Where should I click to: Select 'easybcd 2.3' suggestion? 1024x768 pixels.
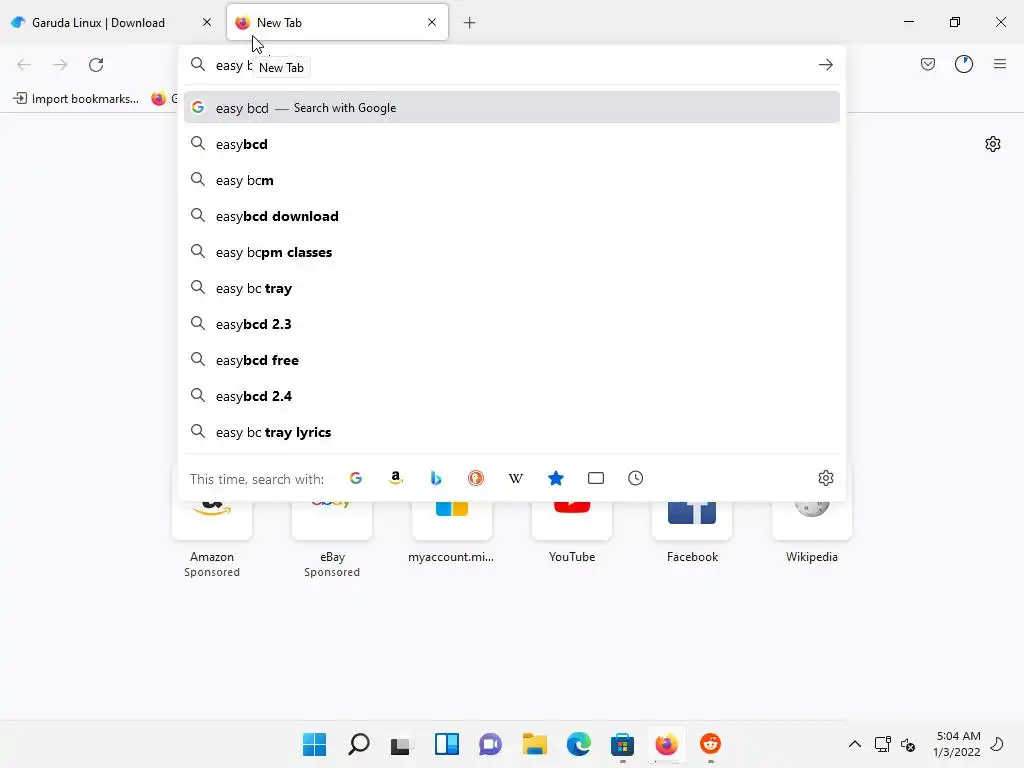click(511, 324)
